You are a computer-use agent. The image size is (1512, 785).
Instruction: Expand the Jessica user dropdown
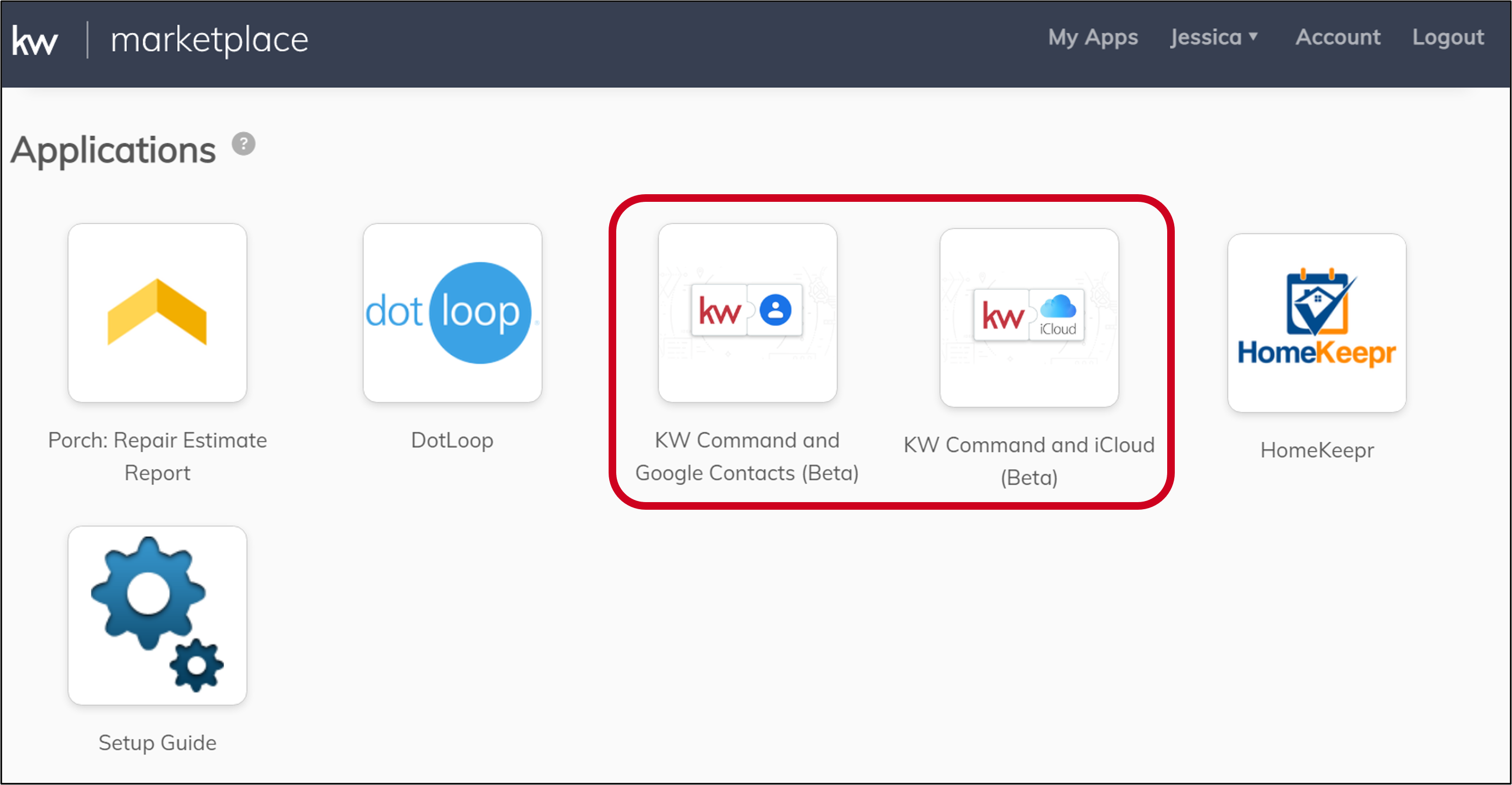[x=1213, y=37]
